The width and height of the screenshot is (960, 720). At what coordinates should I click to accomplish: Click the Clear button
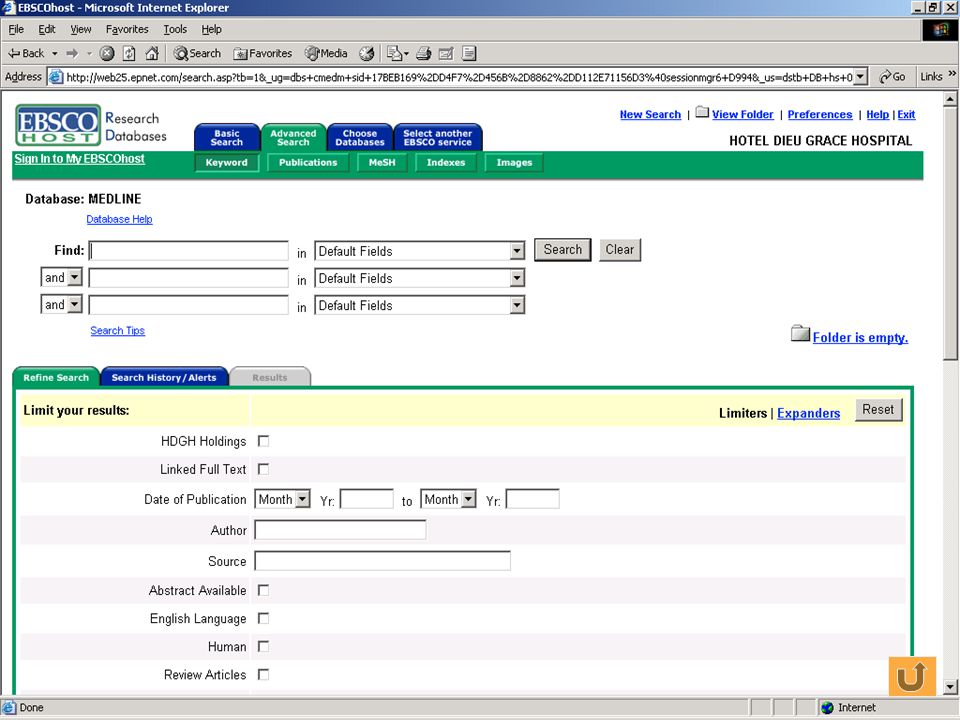click(620, 250)
